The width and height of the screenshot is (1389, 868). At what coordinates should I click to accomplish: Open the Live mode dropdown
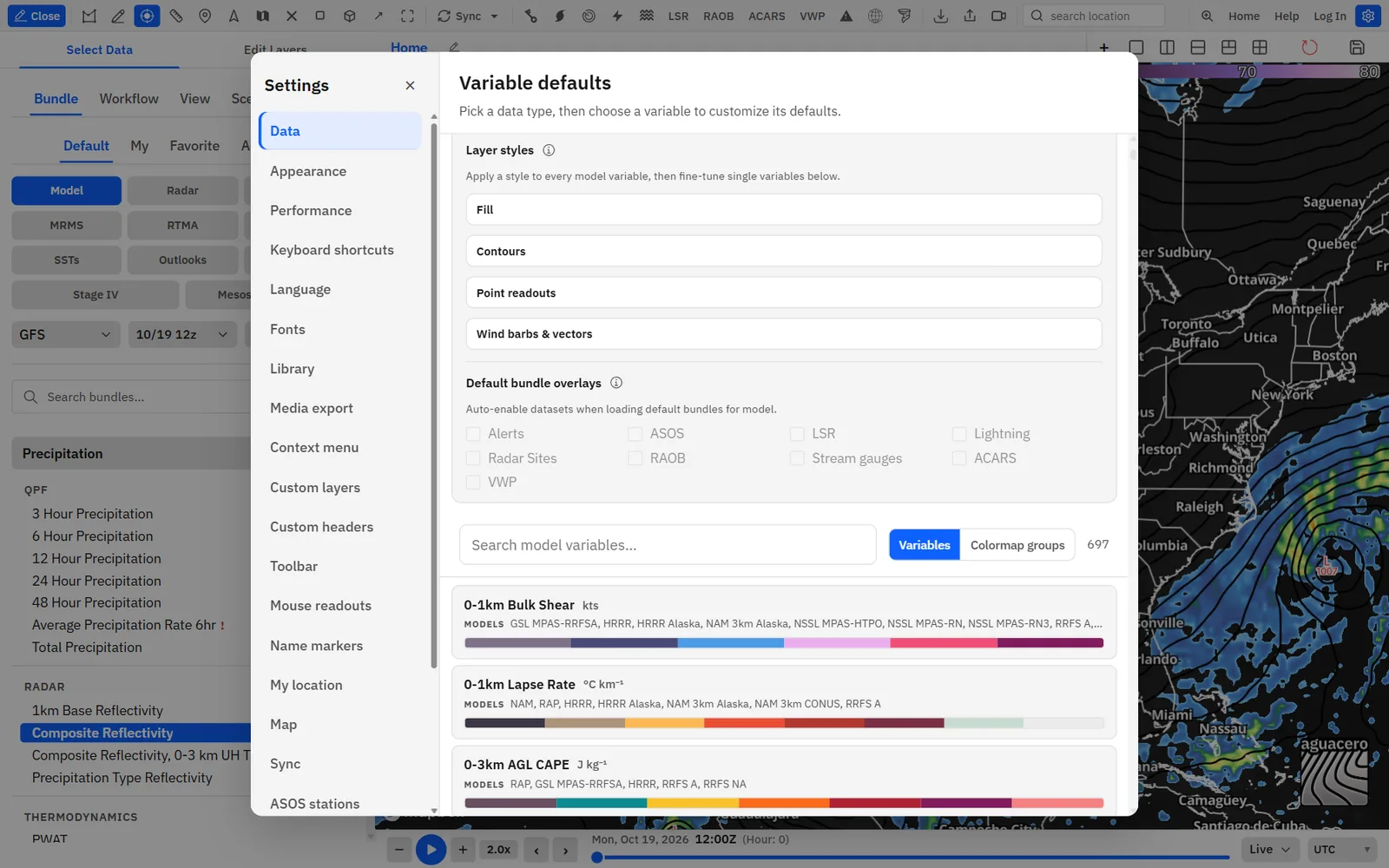pyautogui.click(x=1269, y=849)
